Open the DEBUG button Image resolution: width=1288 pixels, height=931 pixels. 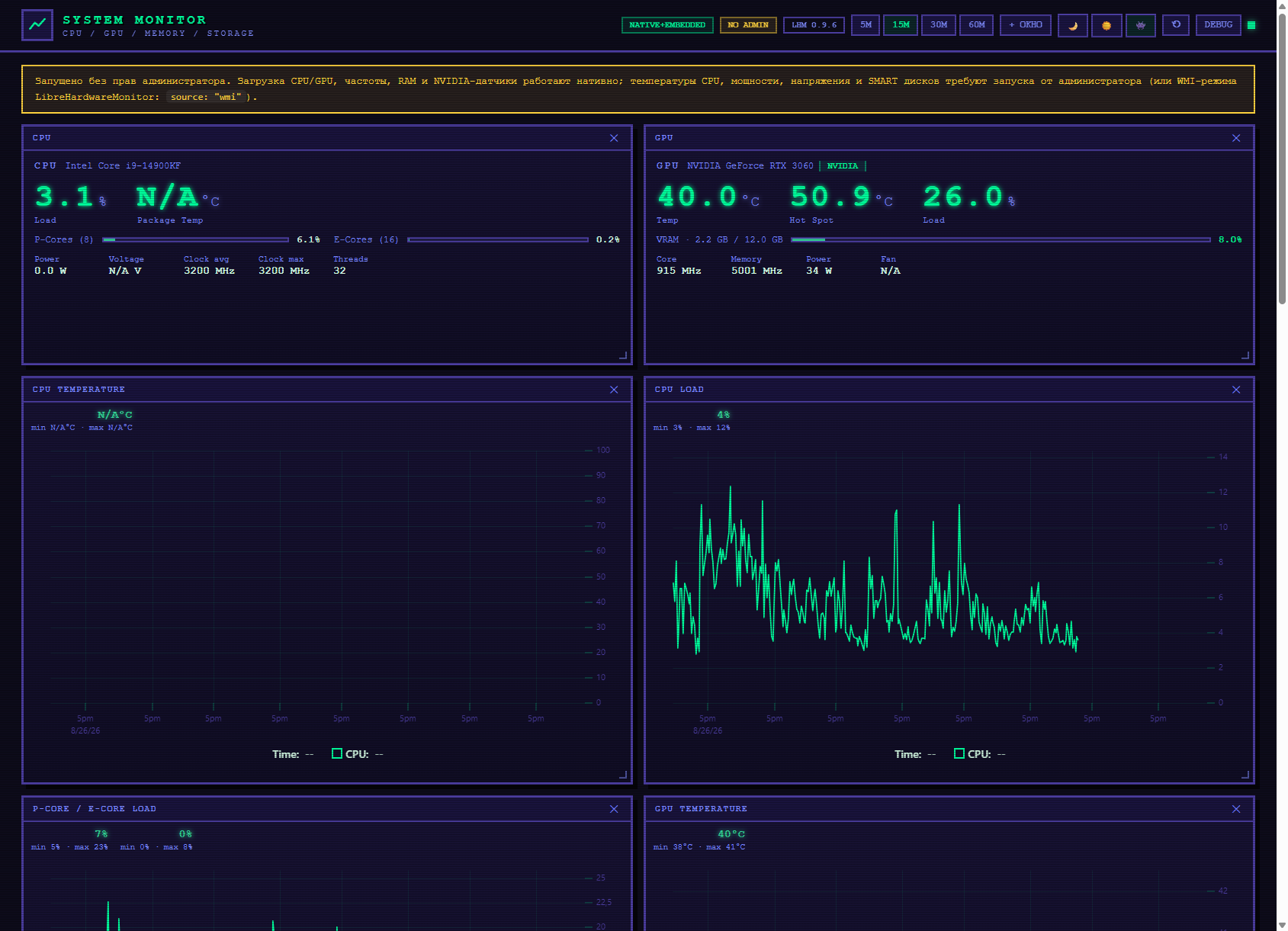(x=1218, y=25)
